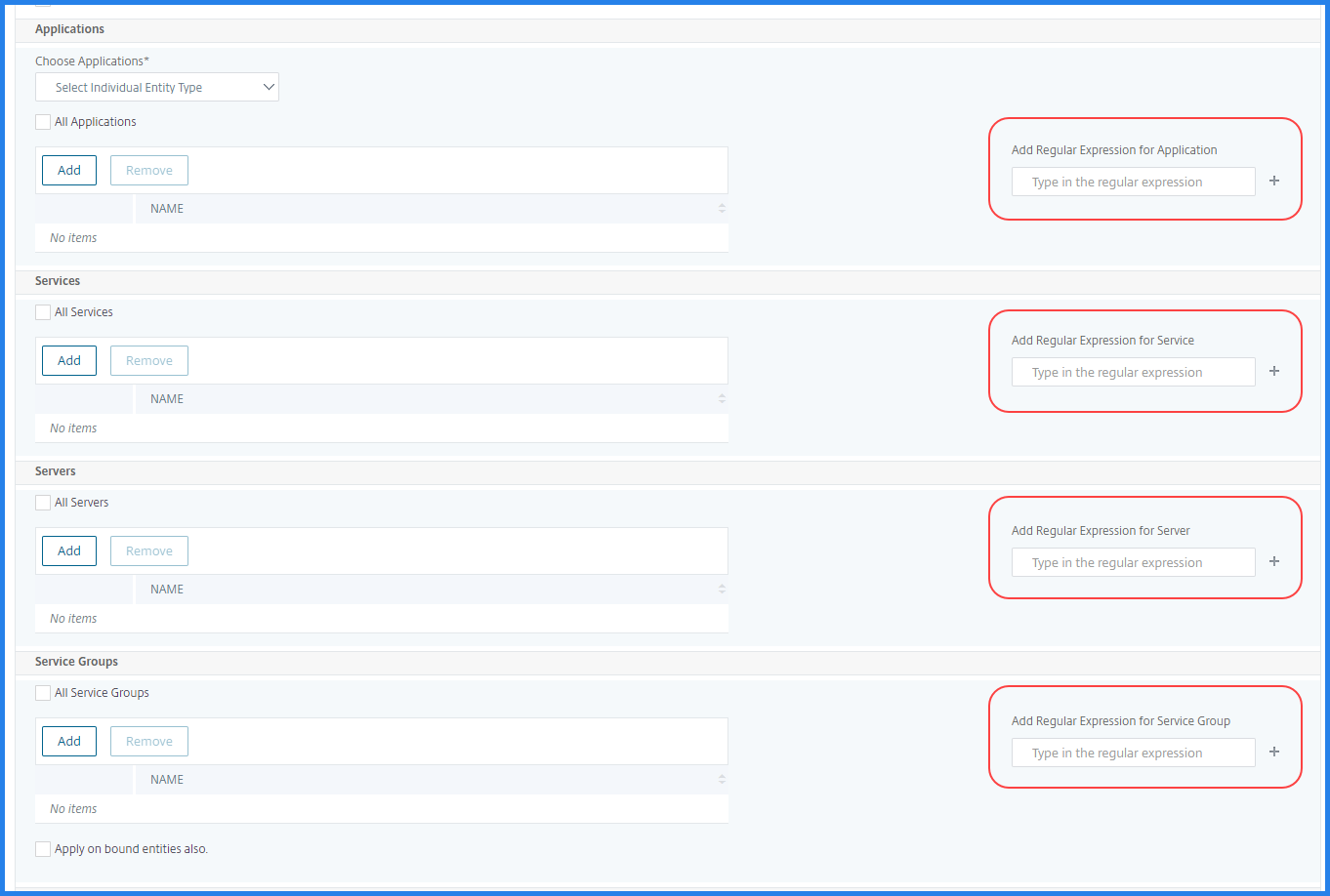Viewport: 1330px width, 896px height.
Task: Sort Applications table by NAME column arrows
Action: 722,208
